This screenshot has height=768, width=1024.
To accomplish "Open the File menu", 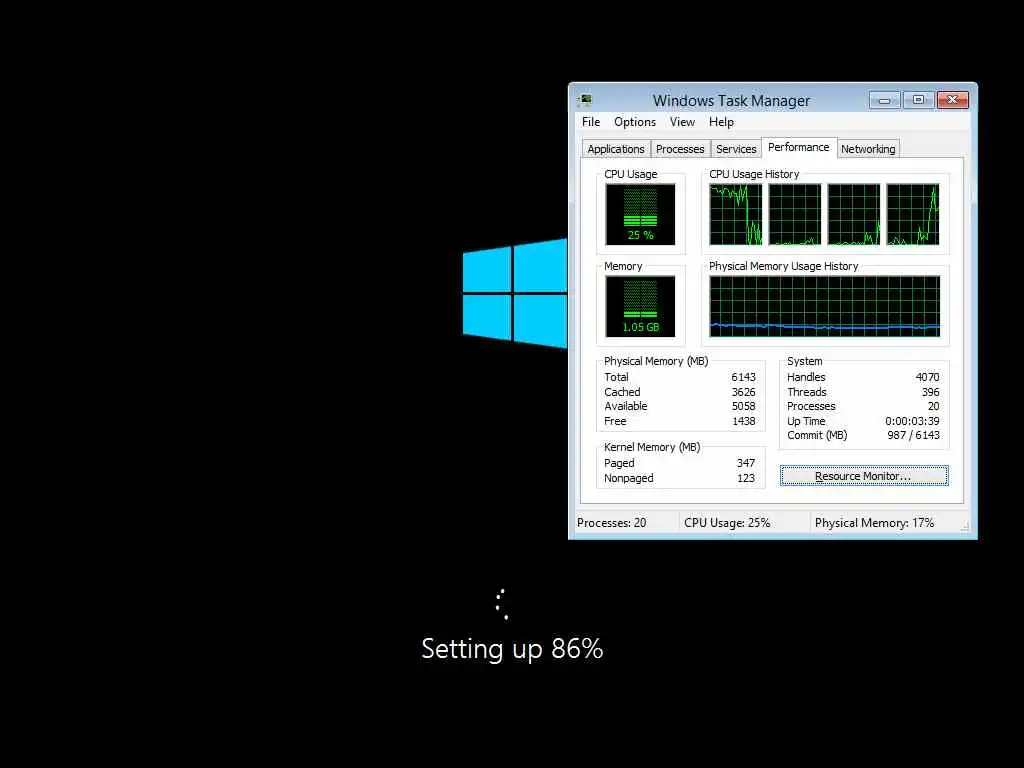I will [591, 122].
